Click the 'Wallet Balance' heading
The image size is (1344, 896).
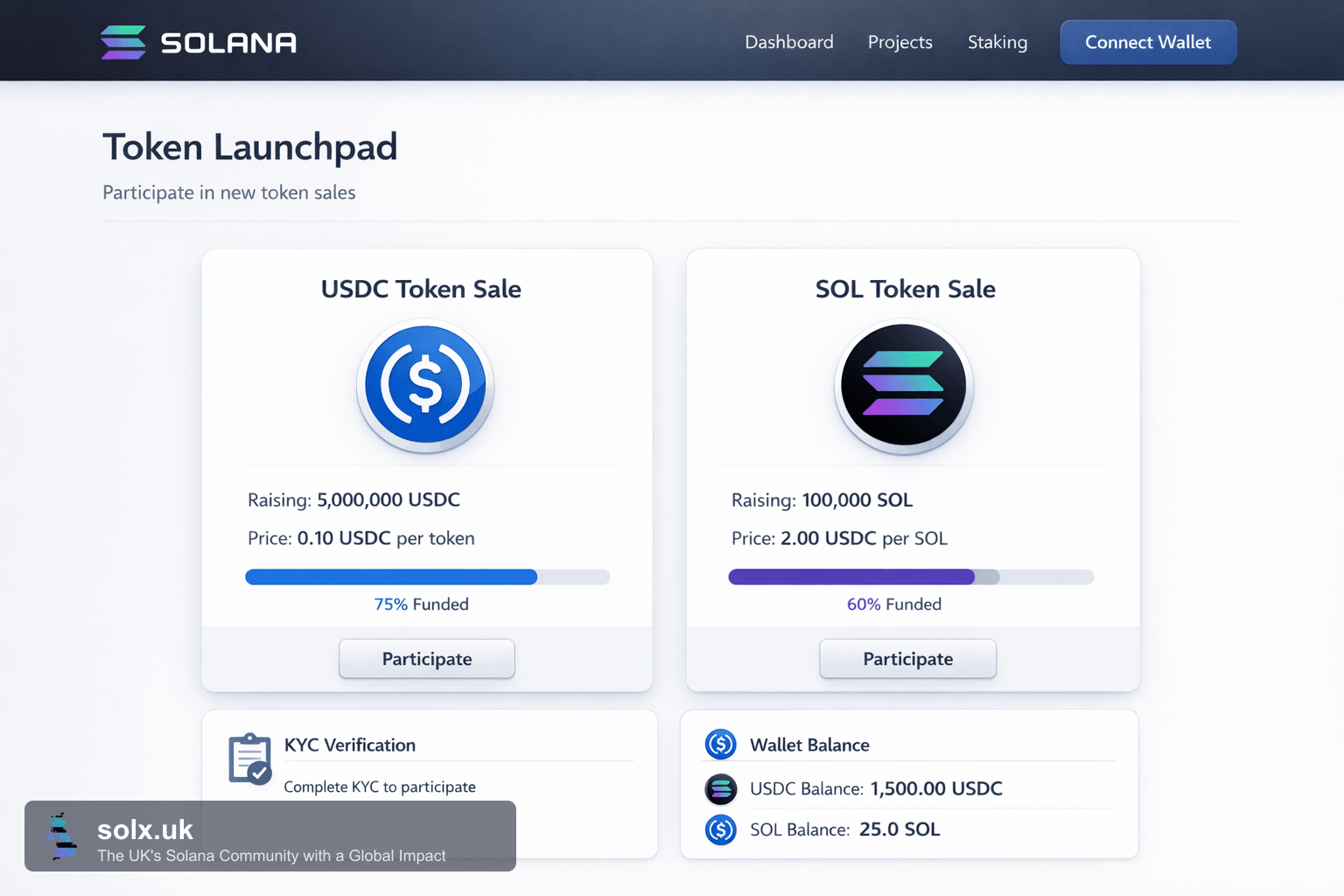point(809,745)
